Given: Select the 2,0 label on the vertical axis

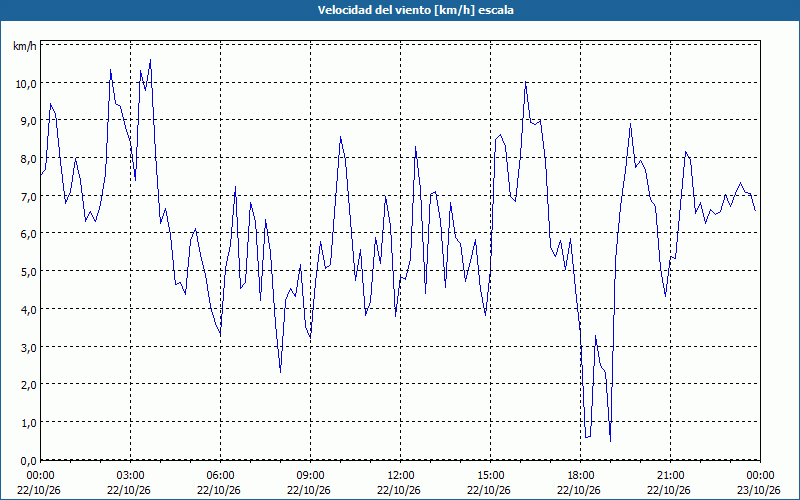Looking at the screenshot, I should 28,385.
